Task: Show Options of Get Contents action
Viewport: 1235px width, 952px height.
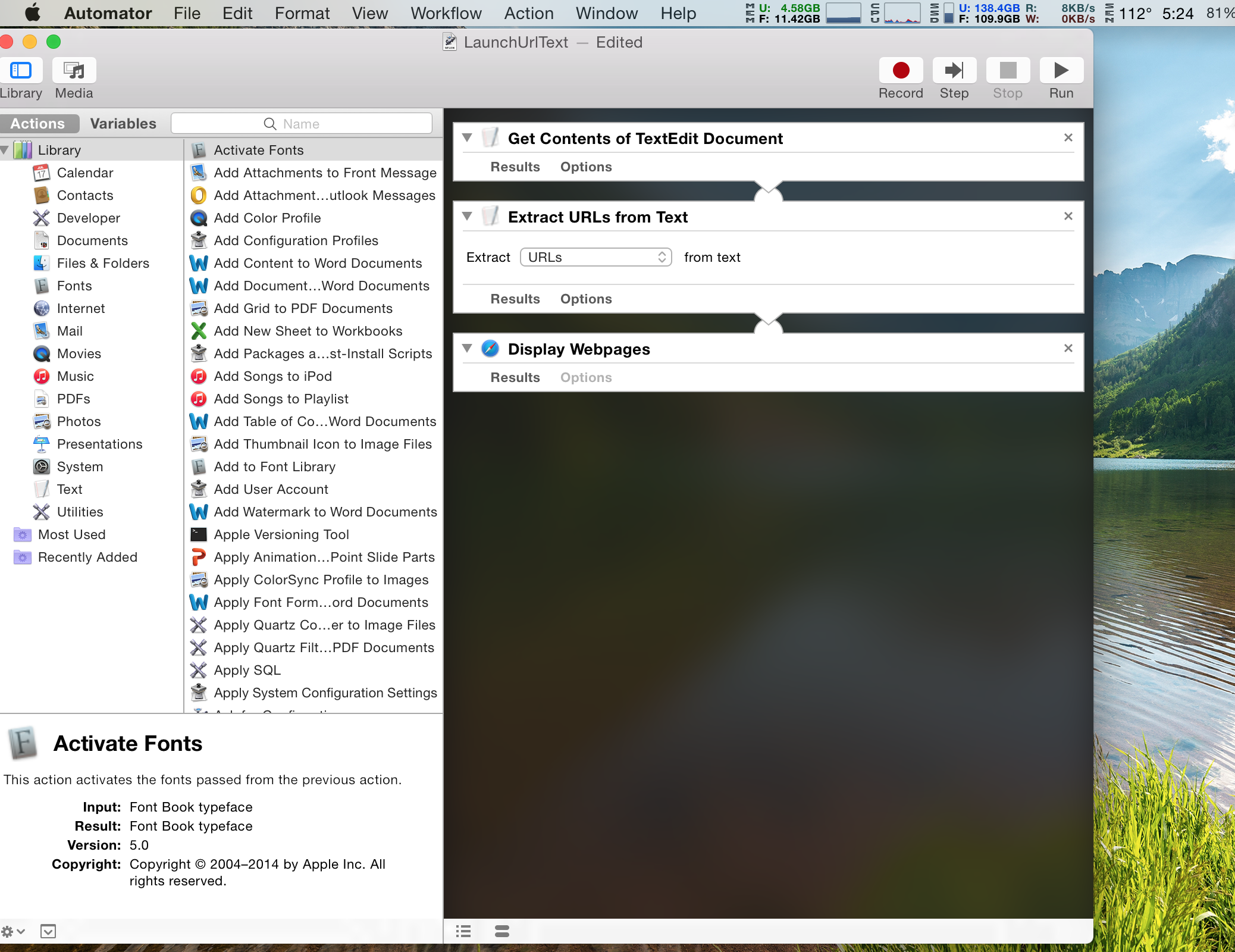Action: tap(586, 167)
